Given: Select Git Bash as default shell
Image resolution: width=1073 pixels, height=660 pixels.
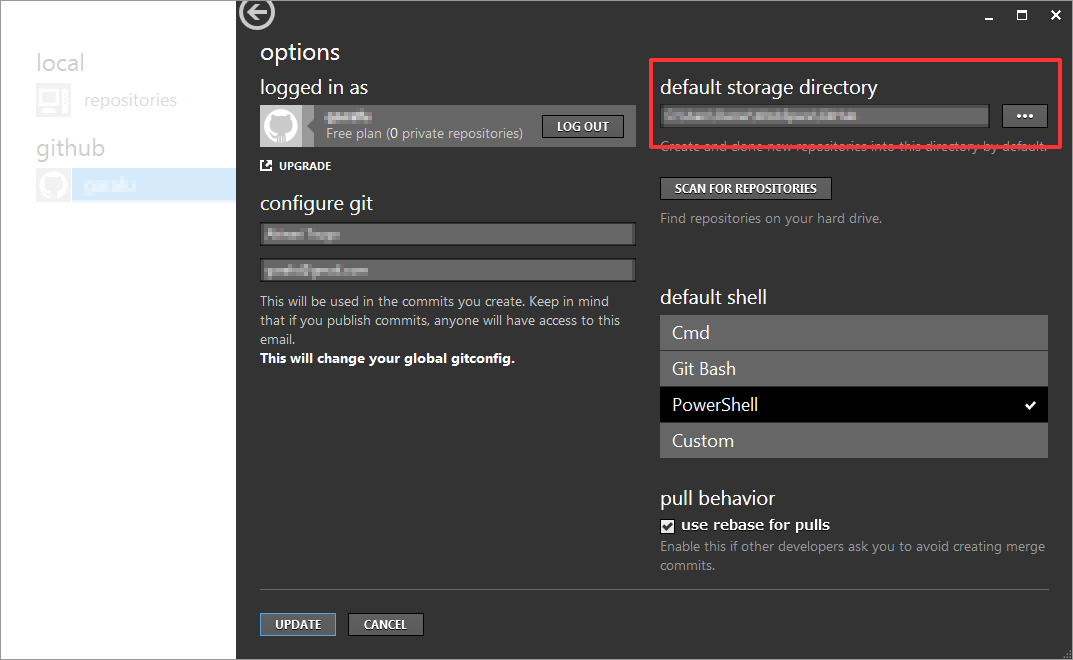Looking at the screenshot, I should click(x=853, y=368).
